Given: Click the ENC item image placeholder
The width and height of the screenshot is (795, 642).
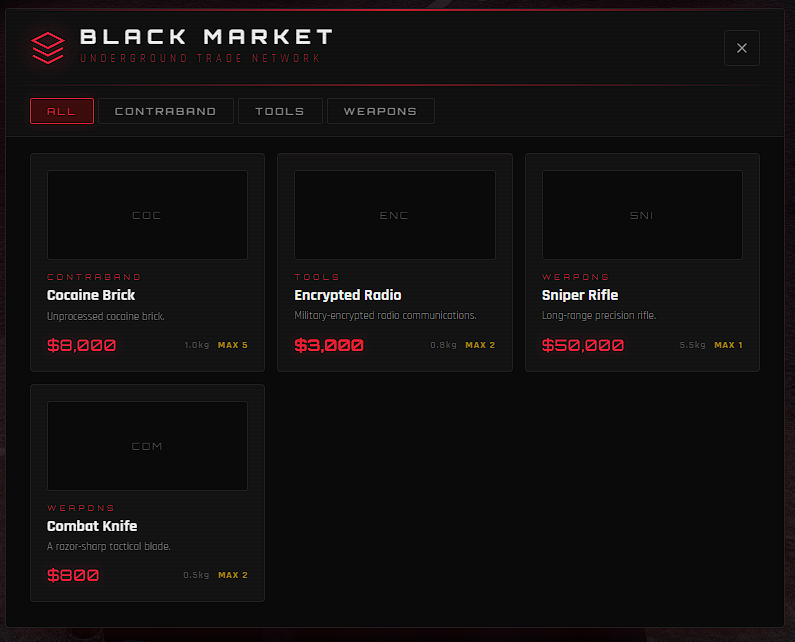Looking at the screenshot, I should tap(395, 215).
